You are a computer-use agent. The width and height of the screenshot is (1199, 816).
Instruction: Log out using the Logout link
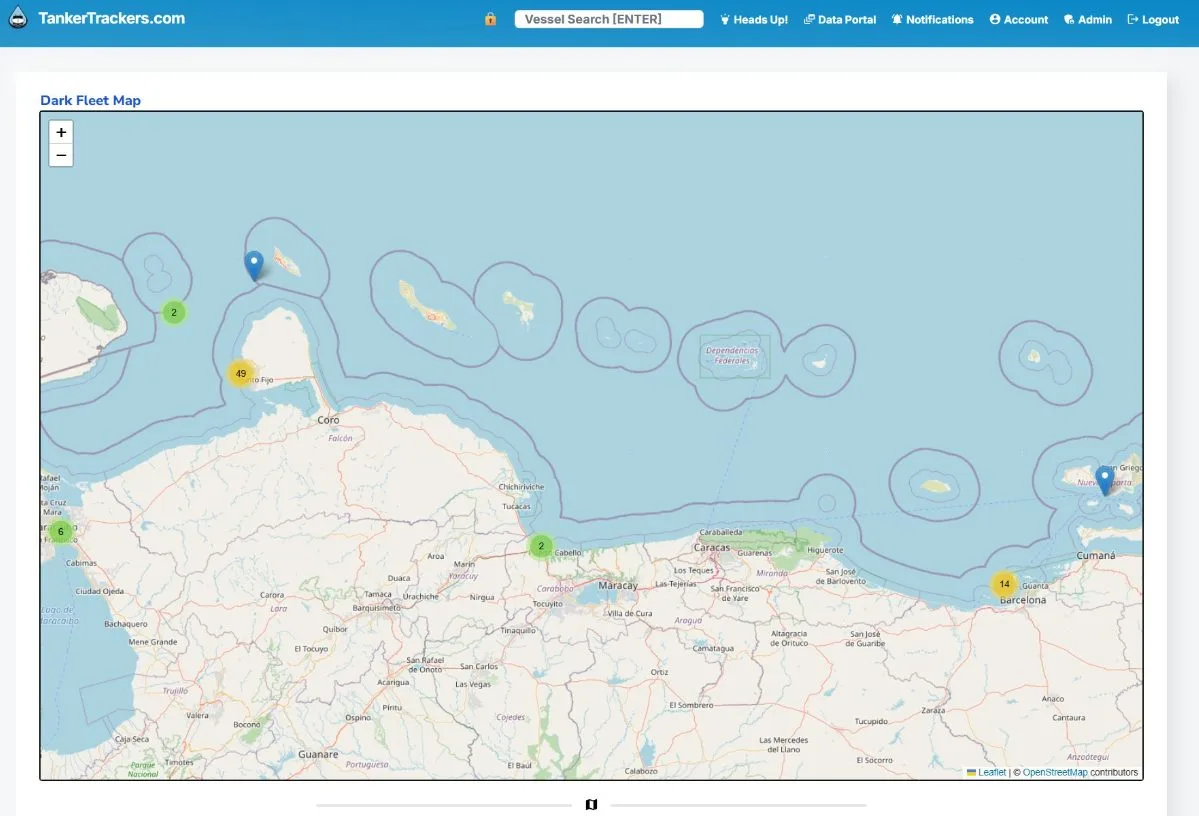[1153, 20]
